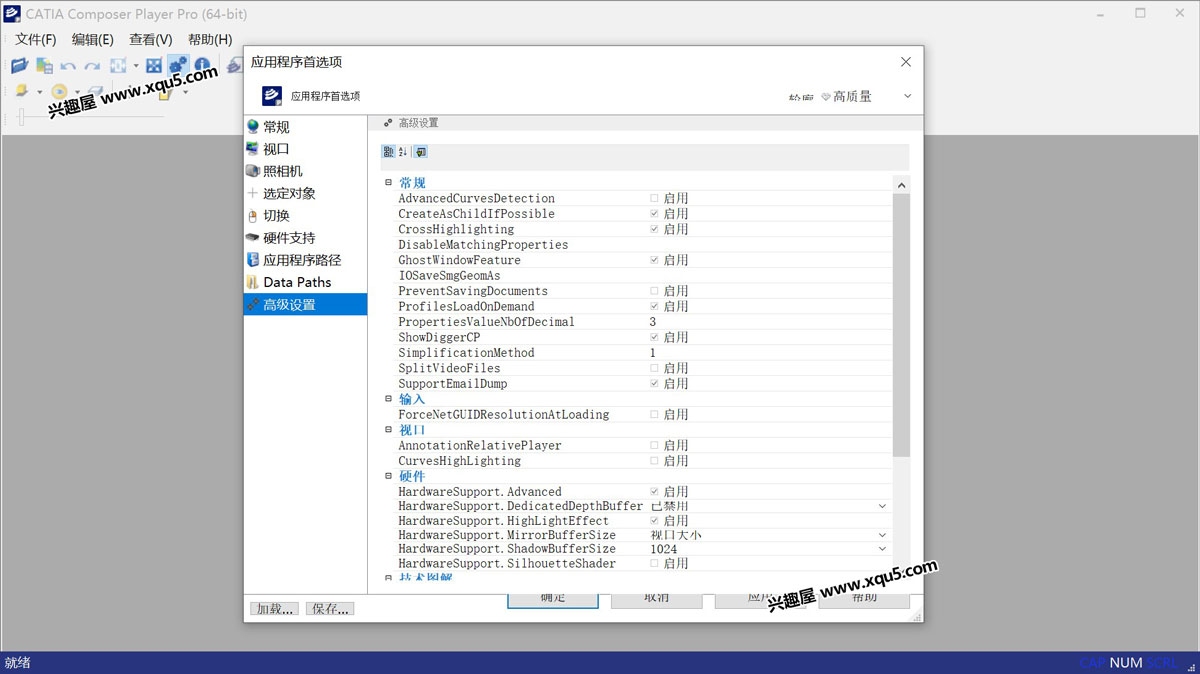This screenshot has width=1200, height=674.
Task: Click the 加载... button
Action: [274, 608]
